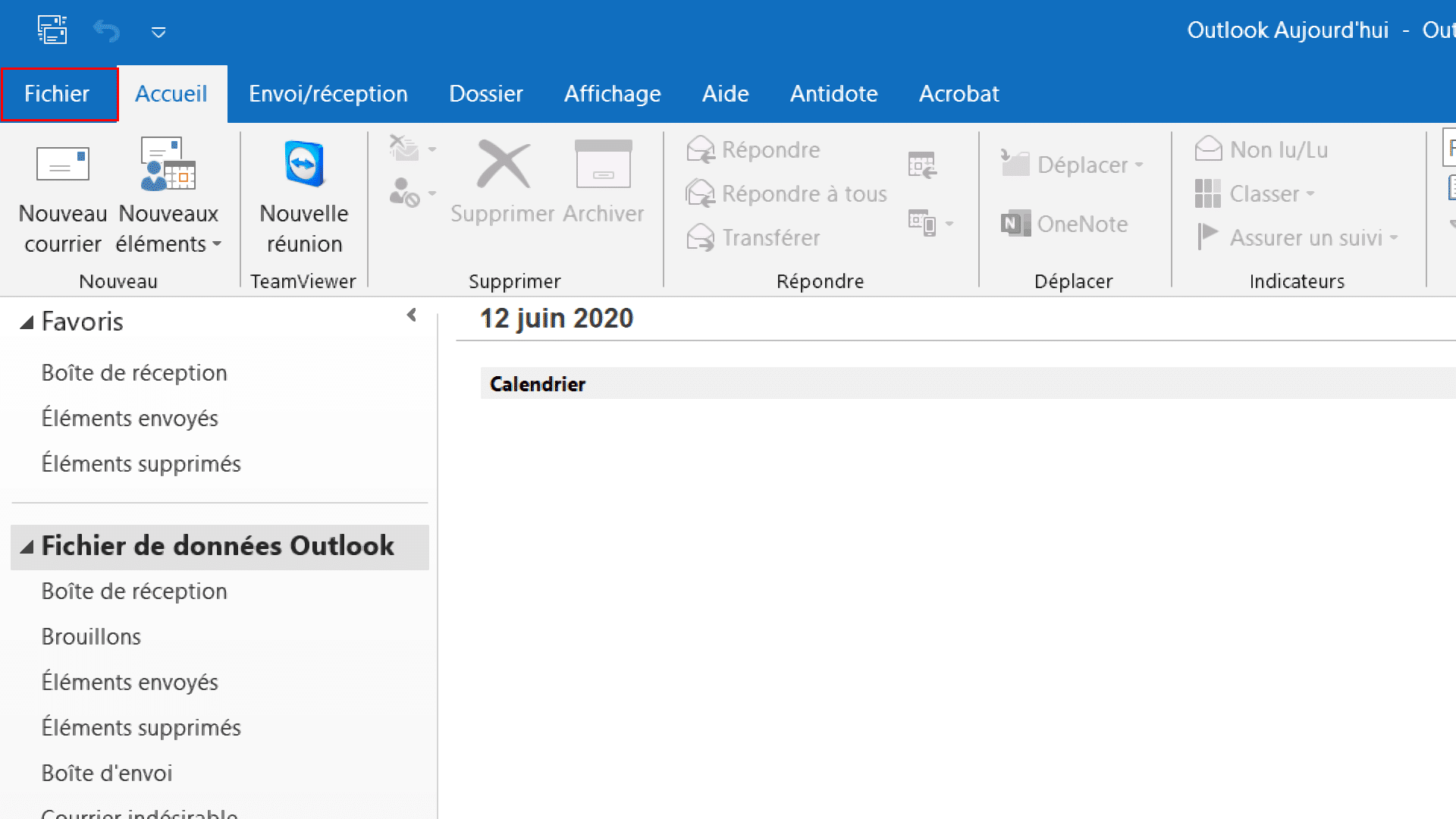Switch to the Dossier tab
The image size is (1456, 819).
tap(486, 94)
